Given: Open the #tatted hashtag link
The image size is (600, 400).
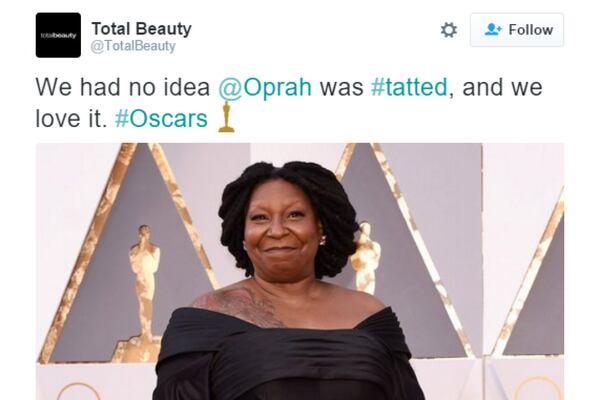Looking at the screenshot, I should tap(409, 87).
